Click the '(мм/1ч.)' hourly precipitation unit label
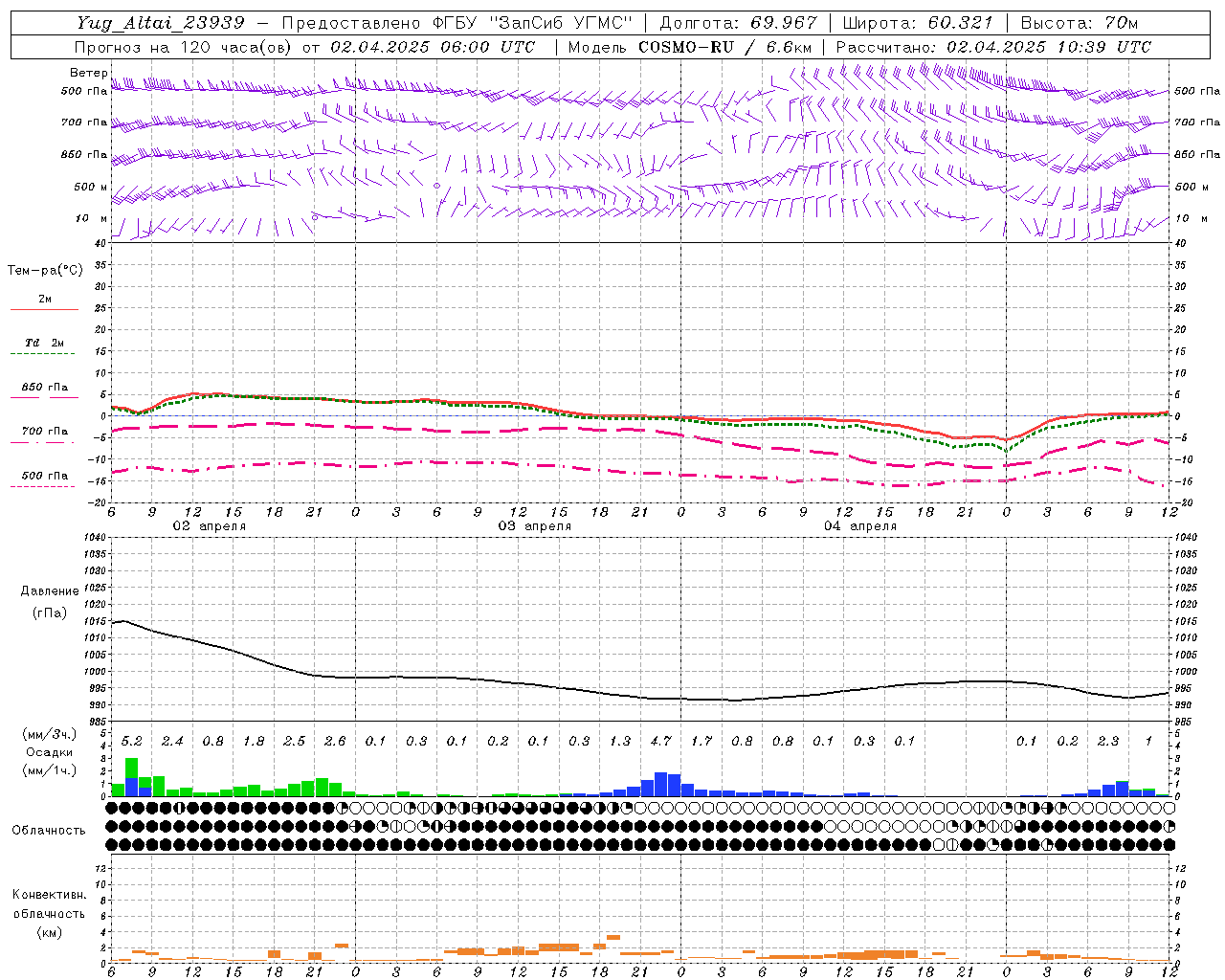This screenshot has width=1225, height=980. (50, 770)
